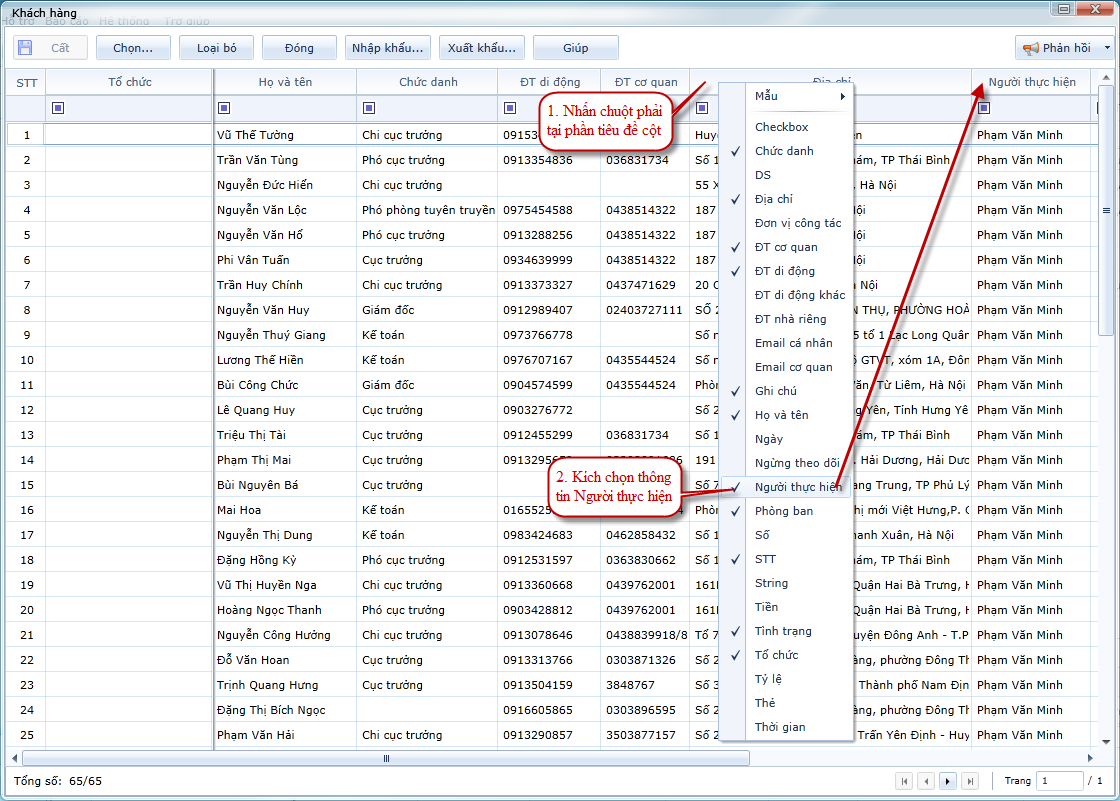This screenshot has height=801, width=1120.
Task: Open the Phản hồi dropdown arrow
Action: pyautogui.click(x=1107, y=48)
